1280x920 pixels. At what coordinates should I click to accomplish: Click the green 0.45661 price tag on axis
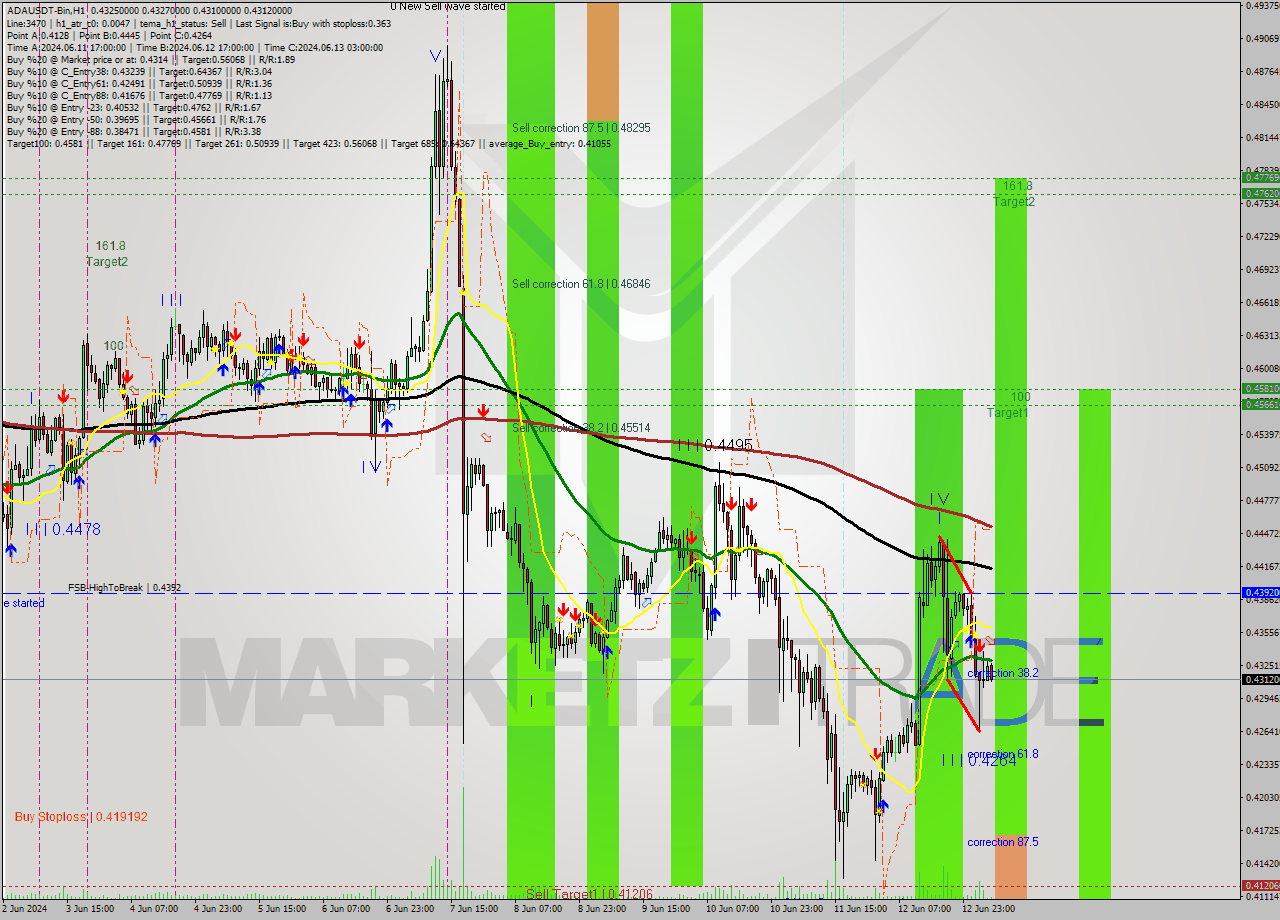1260,404
